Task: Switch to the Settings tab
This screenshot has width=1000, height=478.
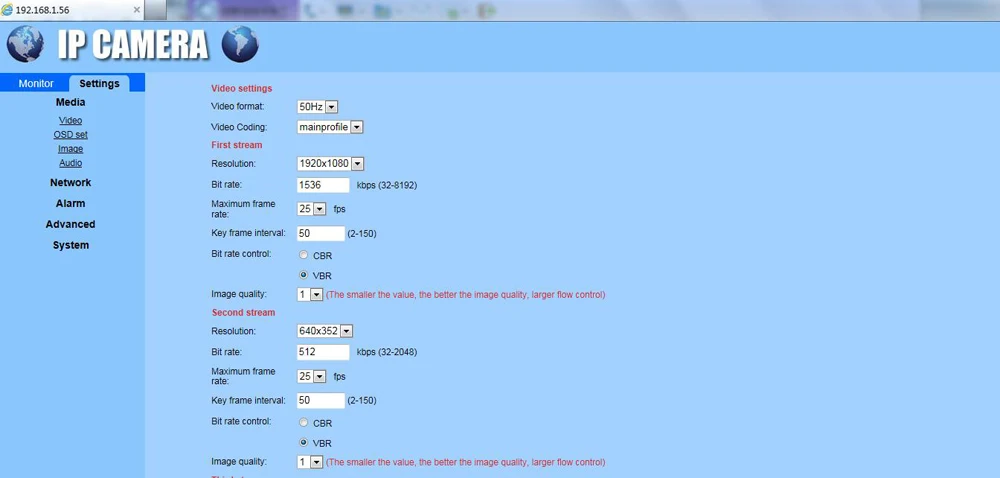Action: pos(99,83)
